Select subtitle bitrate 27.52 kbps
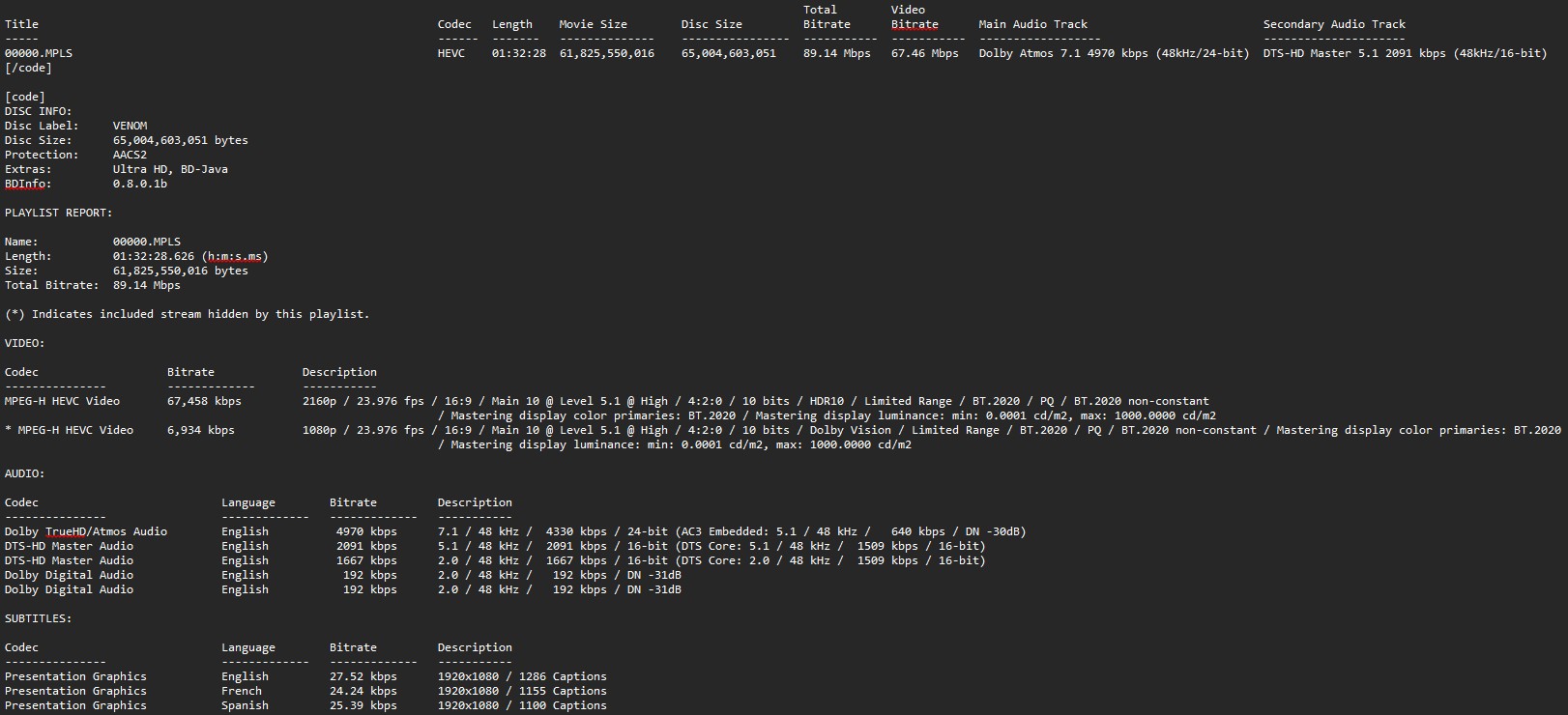The image size is (1568, 715). (x=363, y=676)
